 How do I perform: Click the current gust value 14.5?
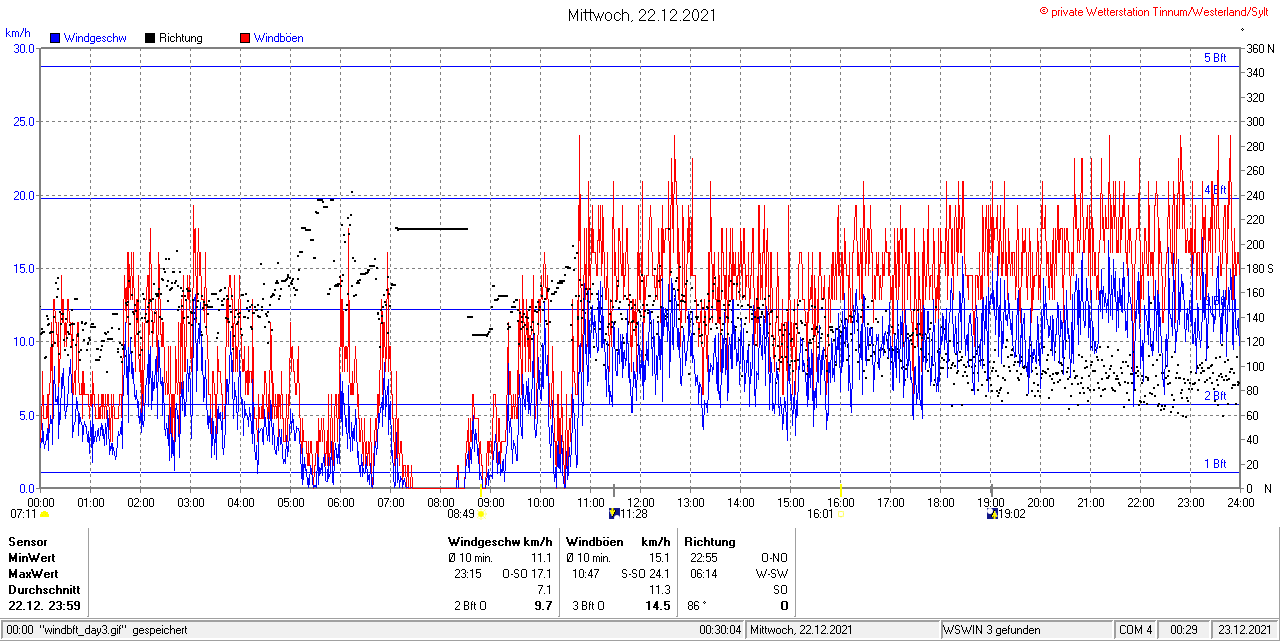[658, 606]
